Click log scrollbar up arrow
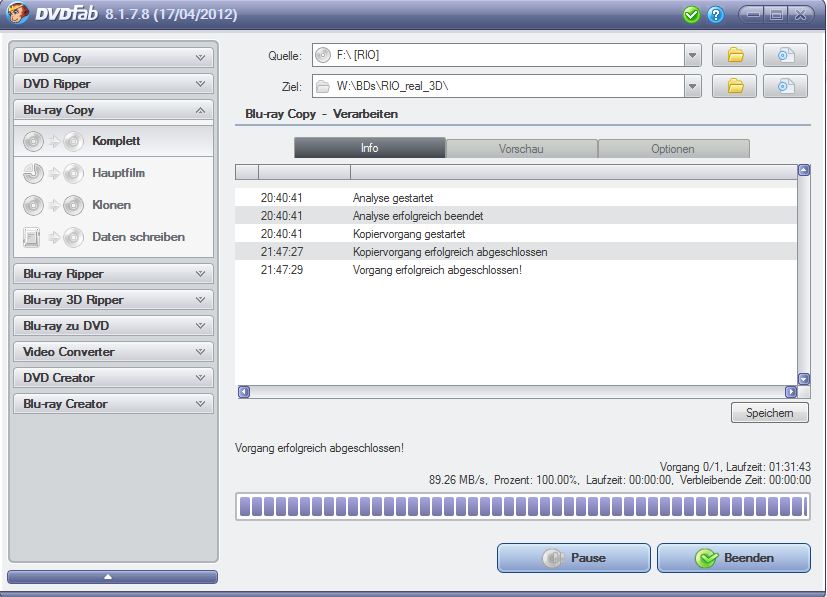The height and width of the screenshot is (597, 827). [x=804, y=170]
